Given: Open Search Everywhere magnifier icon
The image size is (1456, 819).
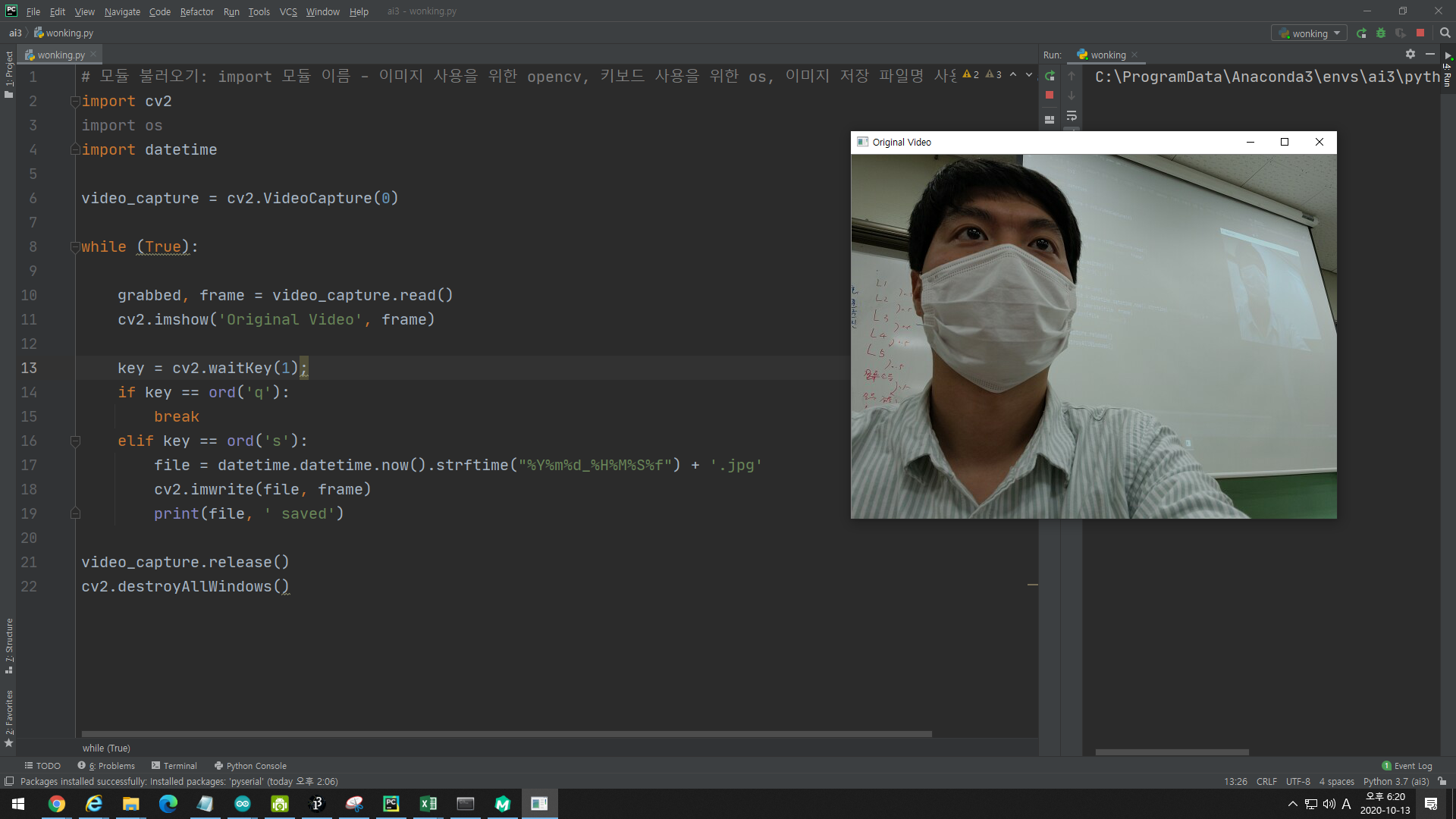Looking at the screenshot, I should 1445,33.
